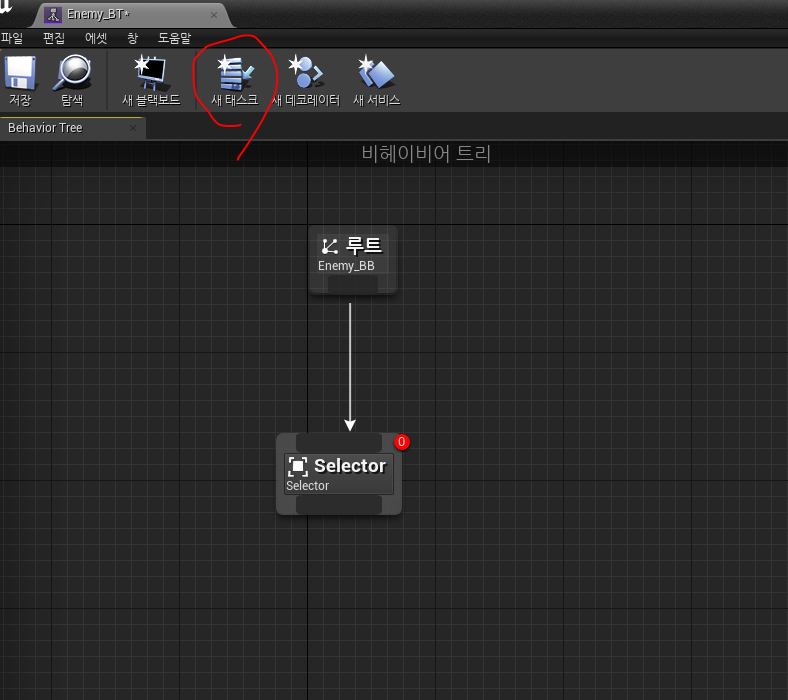Select the Root (루트) node
788x700 pixels.
(353, 260)
